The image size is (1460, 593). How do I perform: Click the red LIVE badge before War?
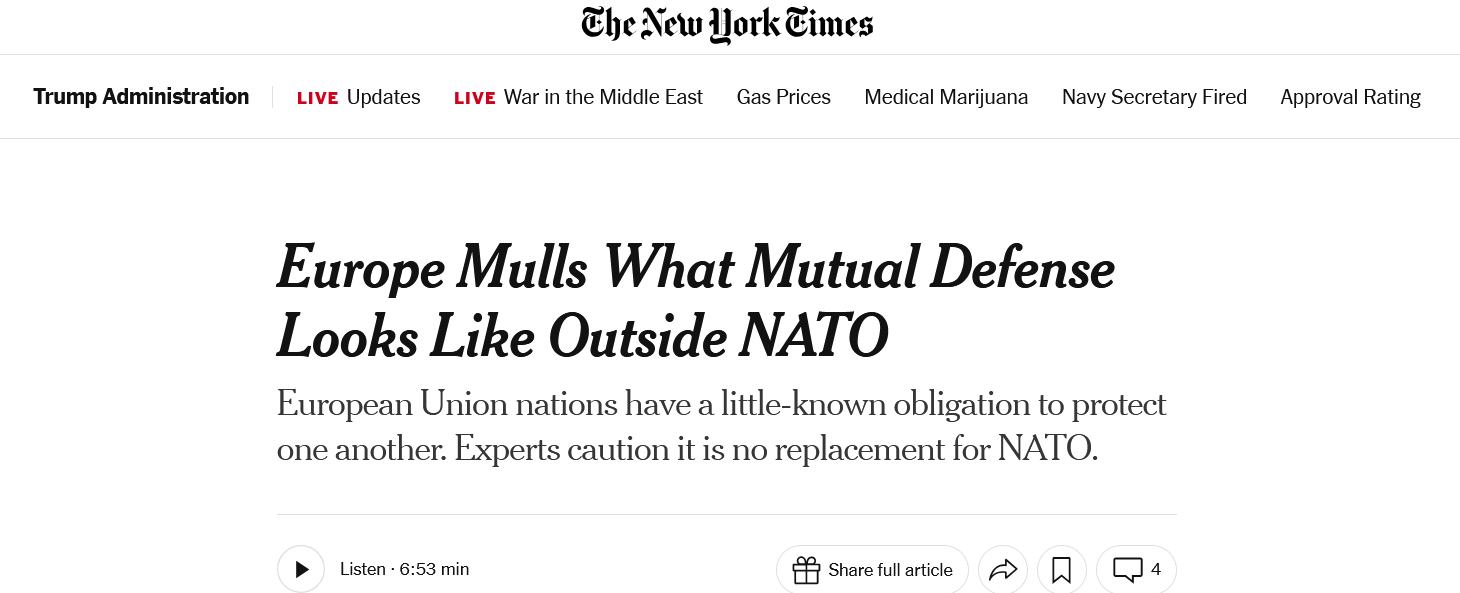point(475,98)
